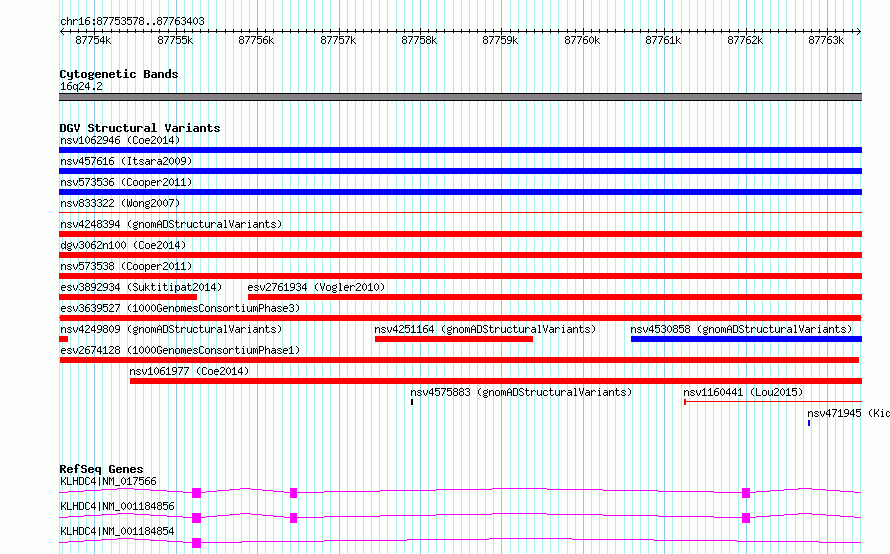Select the blue bar for nsv1062946

coord(460,150)
